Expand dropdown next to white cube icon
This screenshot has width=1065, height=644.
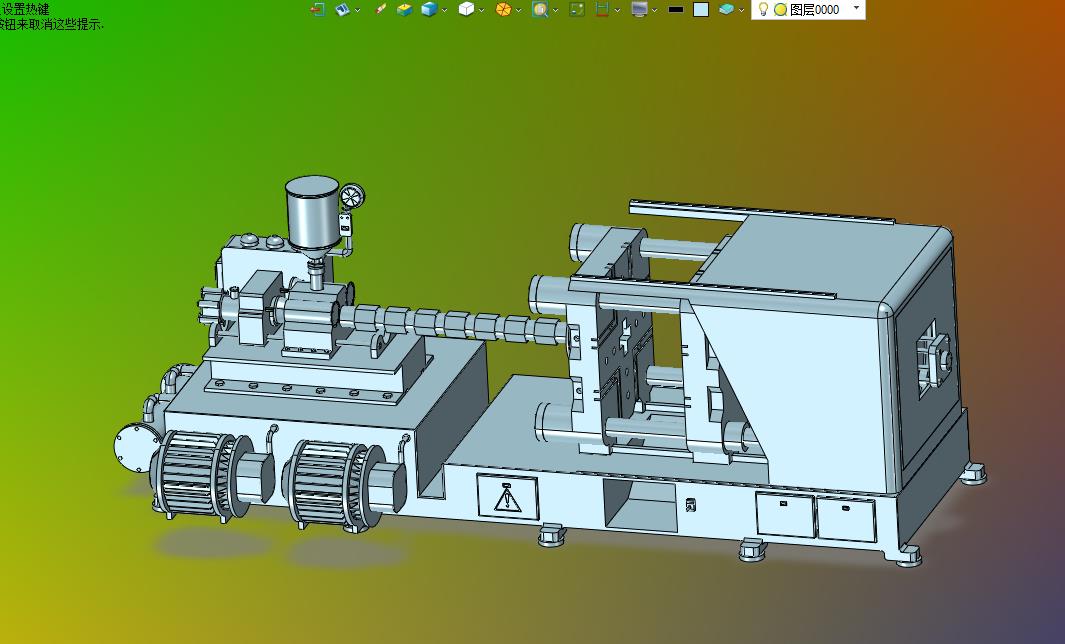point(481,10)
